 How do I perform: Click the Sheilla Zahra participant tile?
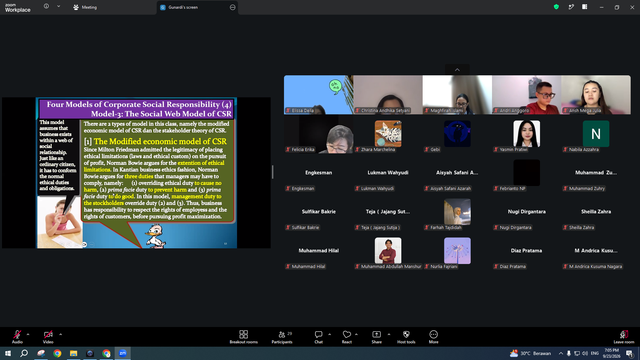click(x=596, y=212)
